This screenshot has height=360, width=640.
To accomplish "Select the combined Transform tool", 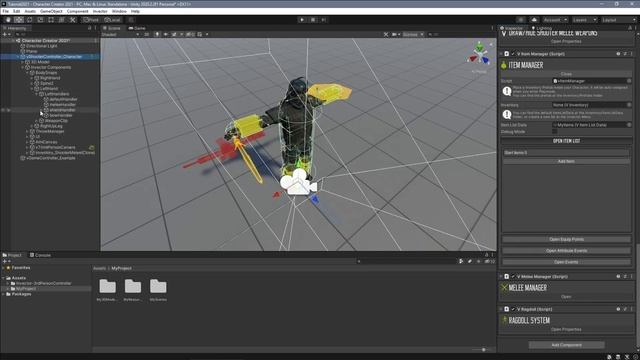I will pyautogui.click(x=62, y=20).
